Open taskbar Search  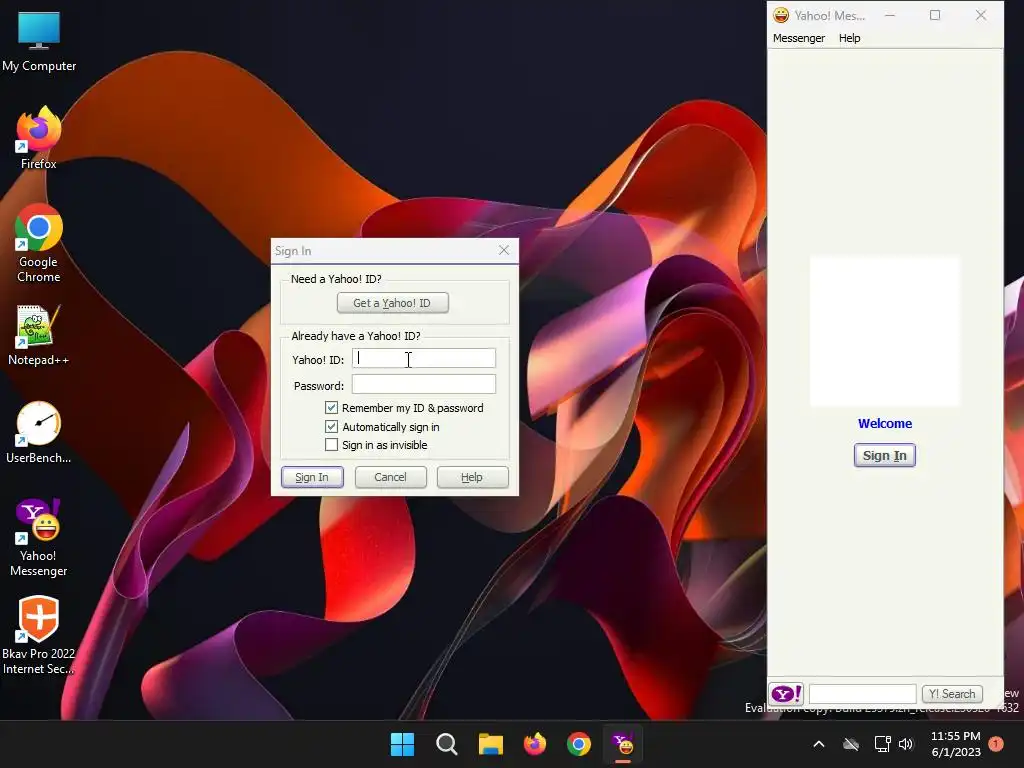click(x=447, y=744)
